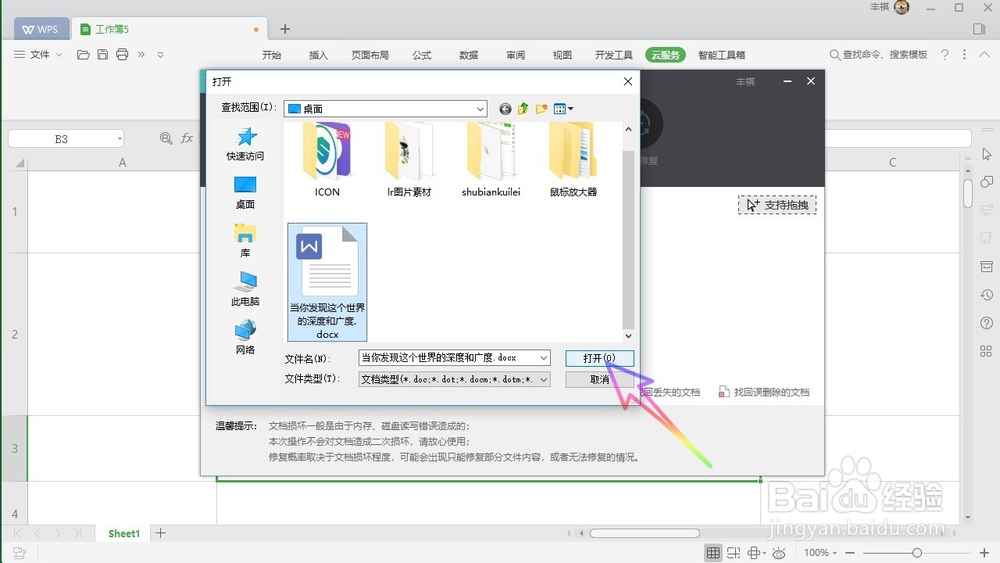Toggle reading mode crosshair icon
The width and height of the screenshot is (1000, 563).
click(756, 553)
